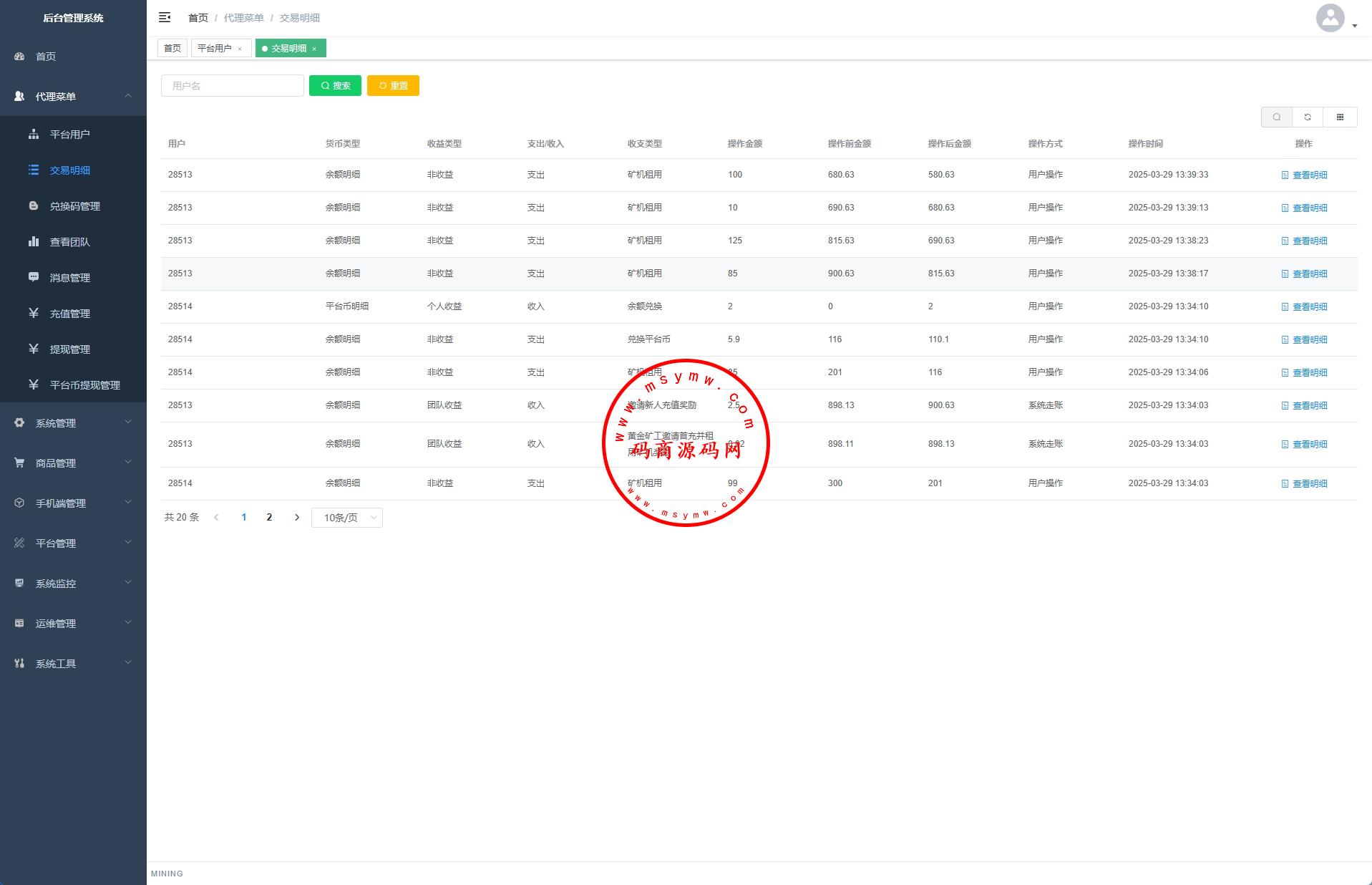
Task: Go to page 2 of results
Action: 269,518
